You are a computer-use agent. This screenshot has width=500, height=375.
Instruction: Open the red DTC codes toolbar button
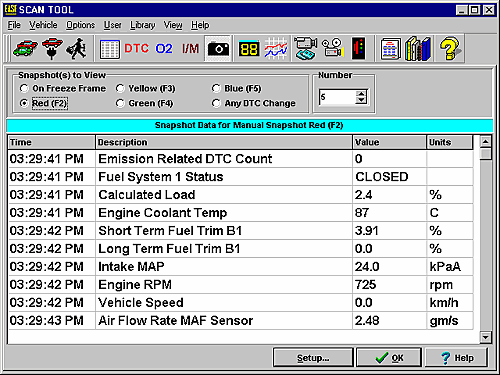[x=136, y=49]
